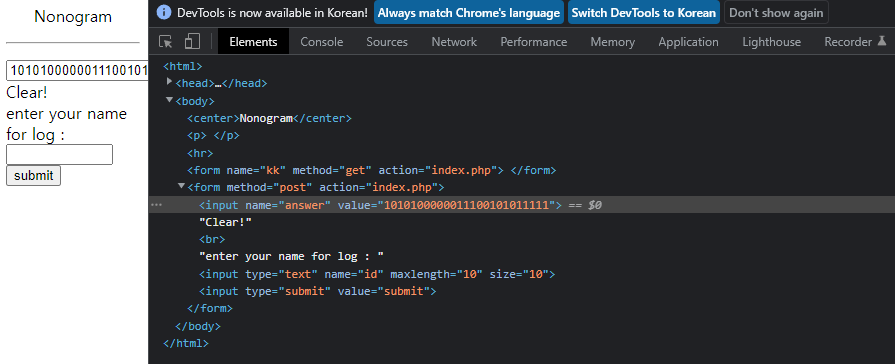The image size is (895, 364).
Task: Select the html opening tag row
Action: (x=522, y=66)
